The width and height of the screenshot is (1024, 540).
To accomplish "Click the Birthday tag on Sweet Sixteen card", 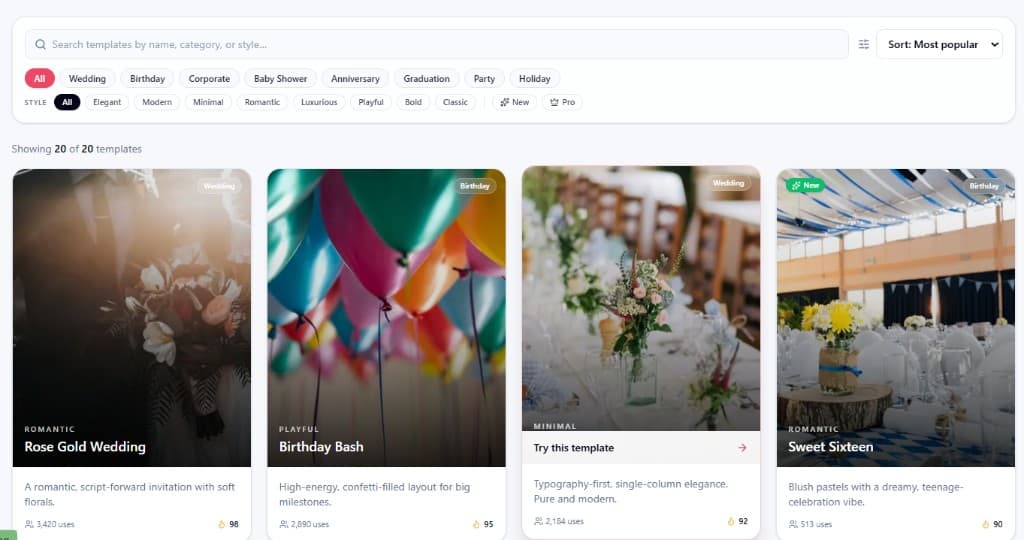I will click(984, 186).
